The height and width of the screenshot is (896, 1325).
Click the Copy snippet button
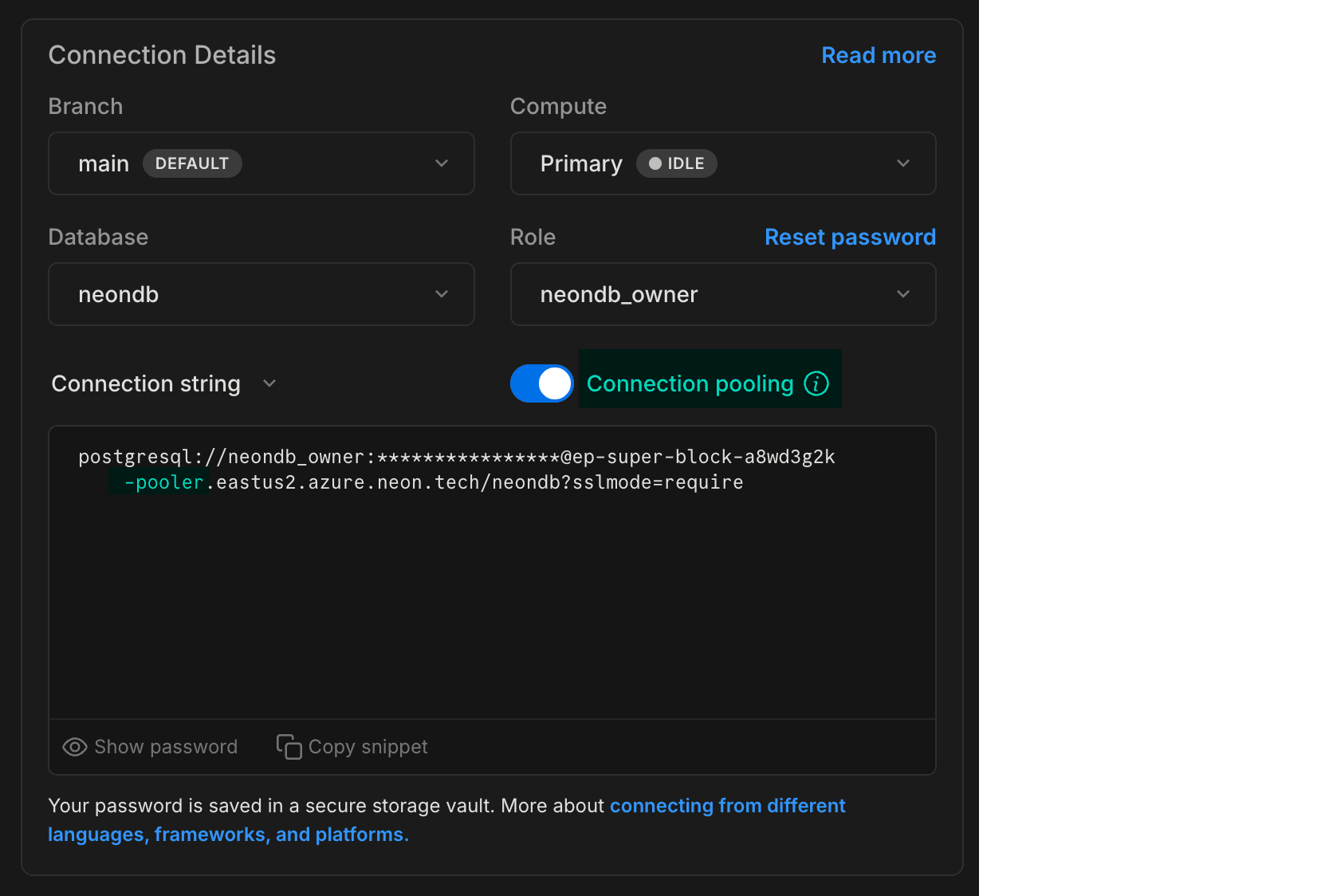point(351,747)
